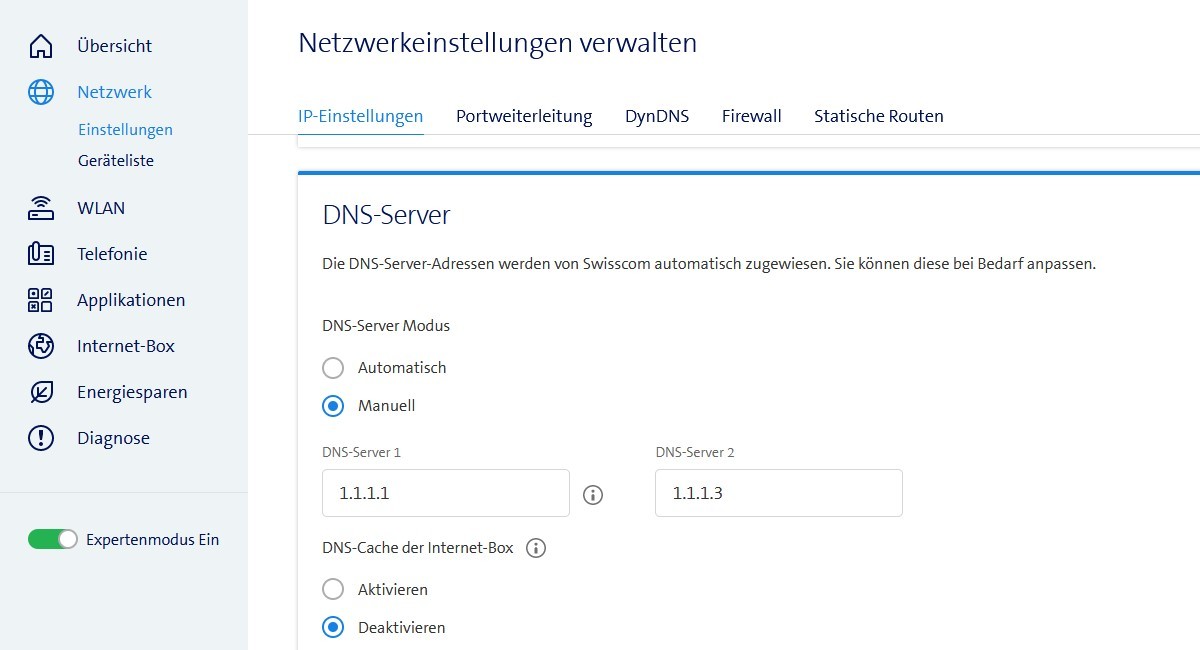Viewport: 1200px width, 650px height.
Task: Click the WLAN antenna icon
Action: 40,207
